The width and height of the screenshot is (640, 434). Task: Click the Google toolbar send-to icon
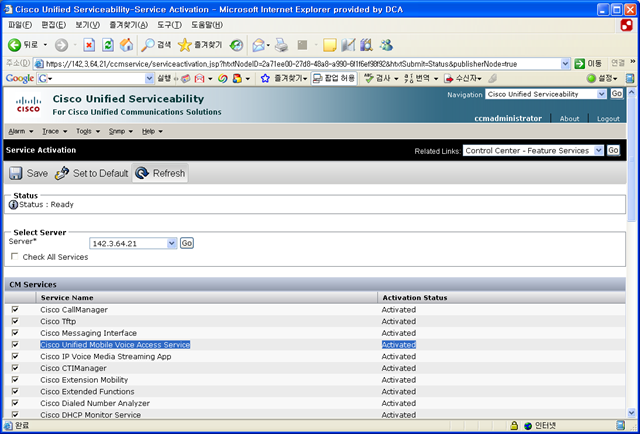(449, 78)
